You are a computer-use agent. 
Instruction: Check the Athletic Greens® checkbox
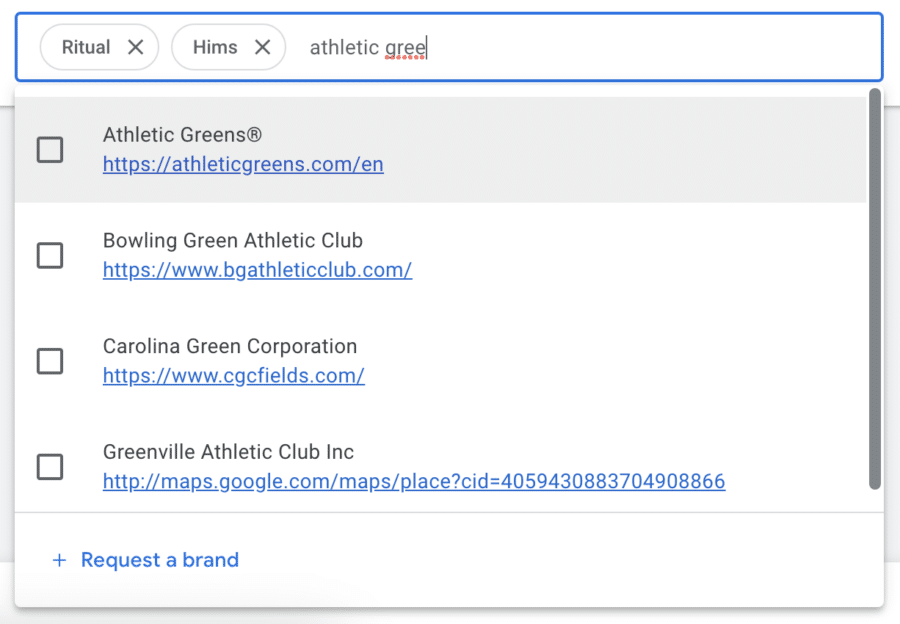[50, 150]
